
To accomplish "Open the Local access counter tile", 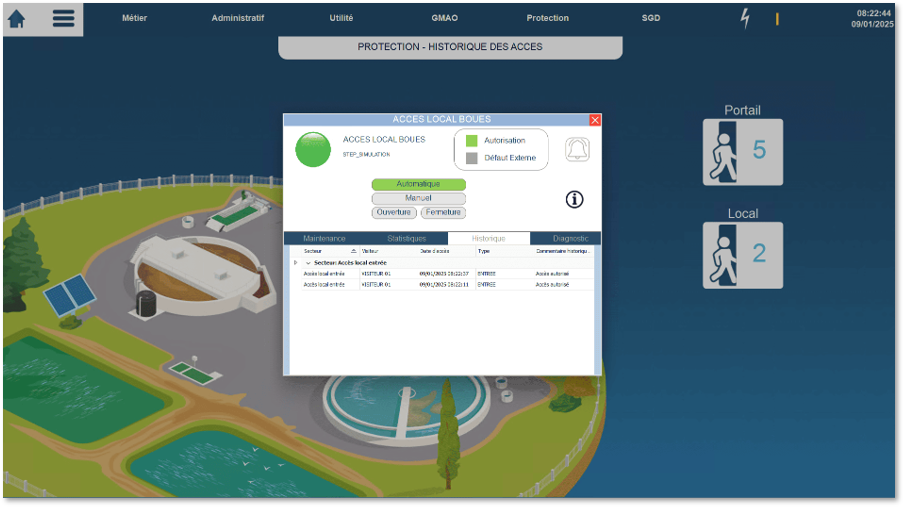I will coord(743,256).
